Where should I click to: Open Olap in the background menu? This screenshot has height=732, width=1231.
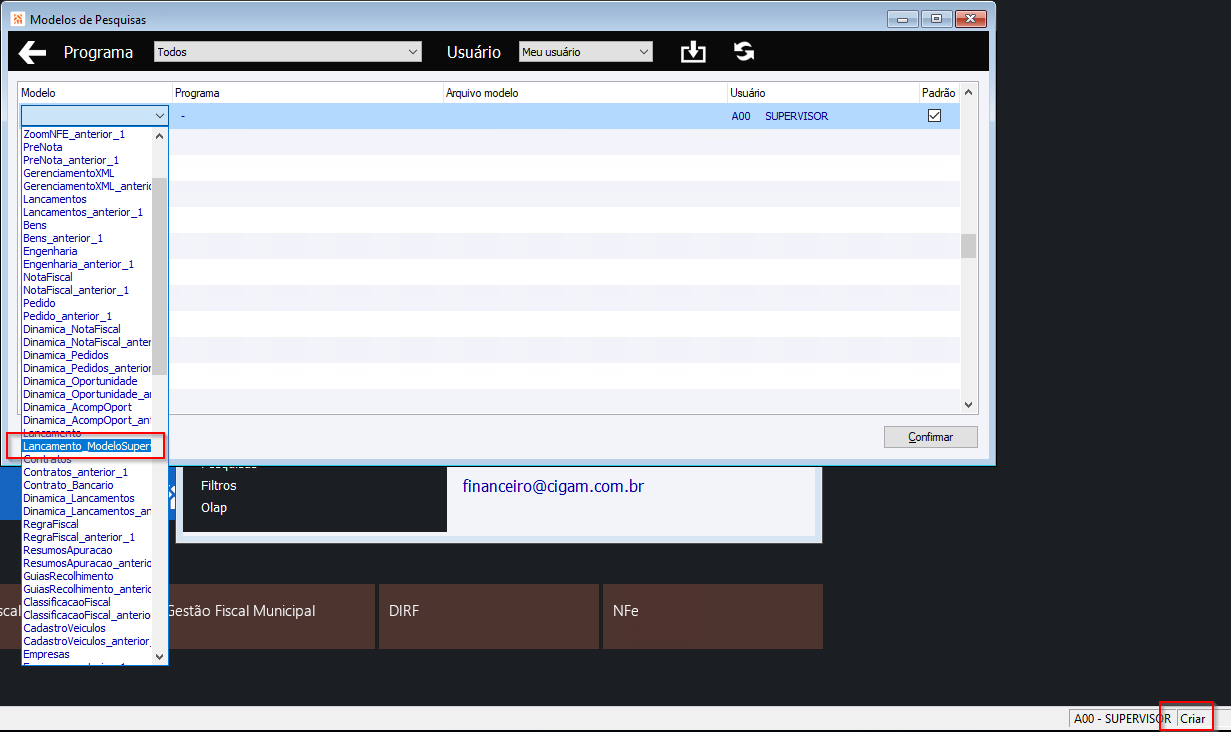[214, 507]
